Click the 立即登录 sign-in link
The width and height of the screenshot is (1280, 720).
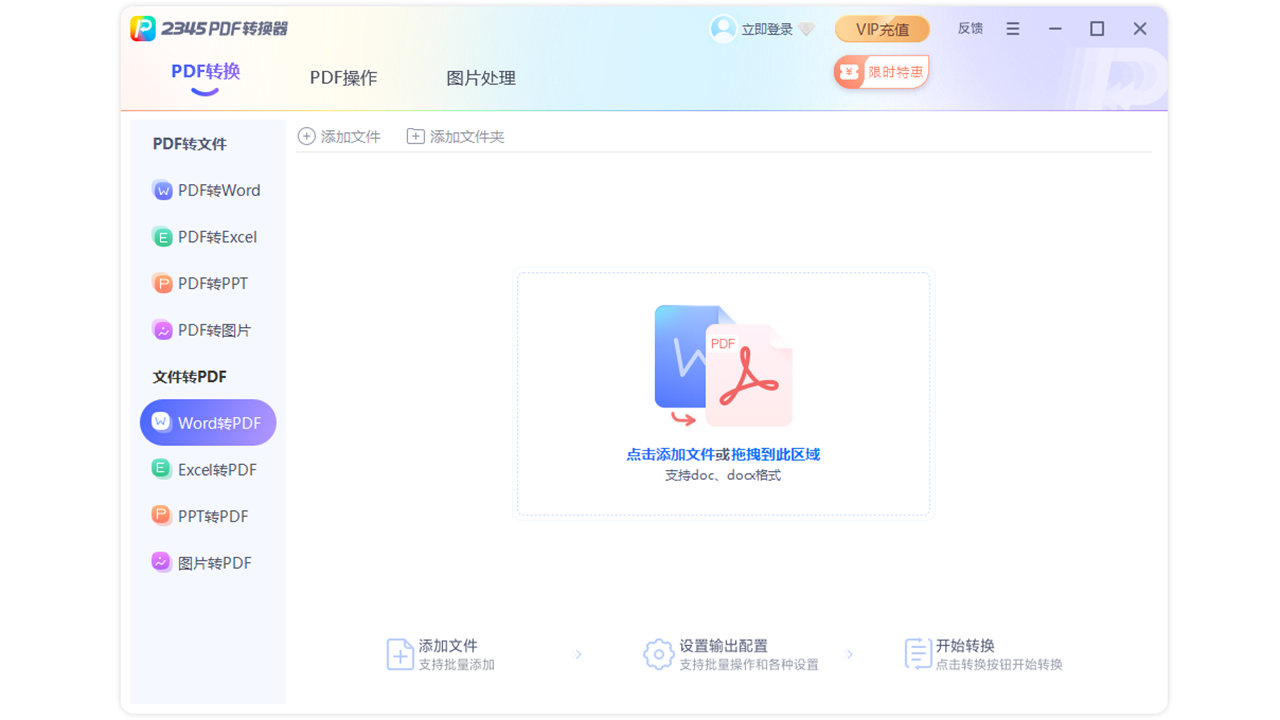point(768,28)
